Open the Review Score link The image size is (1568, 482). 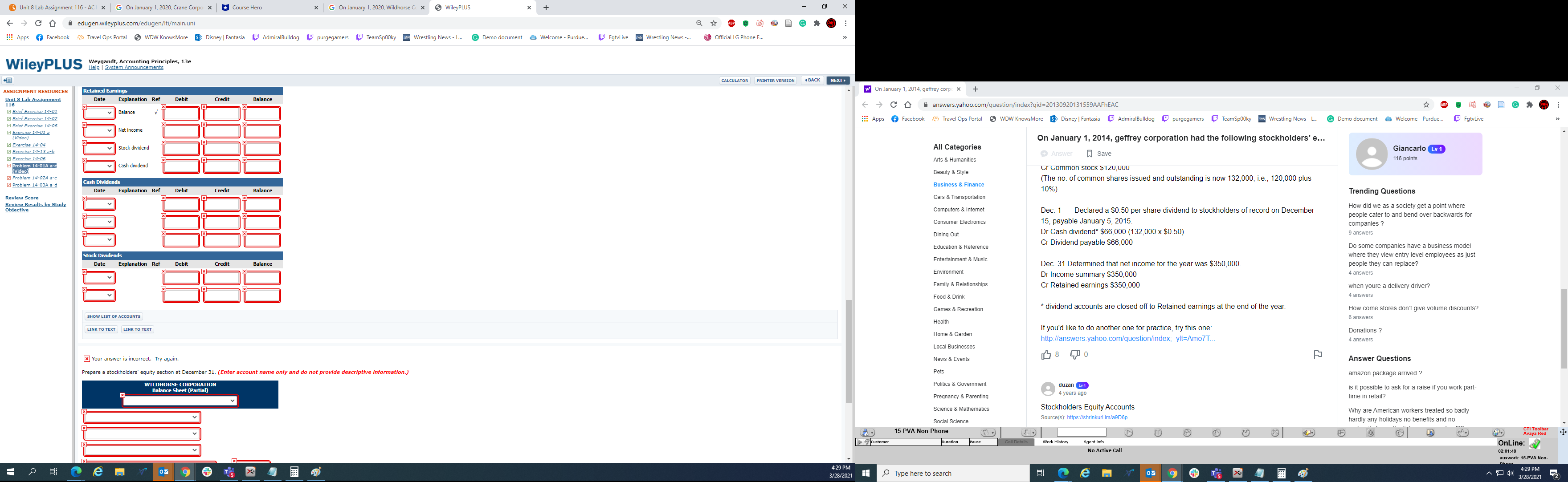(x=21, y=198)
